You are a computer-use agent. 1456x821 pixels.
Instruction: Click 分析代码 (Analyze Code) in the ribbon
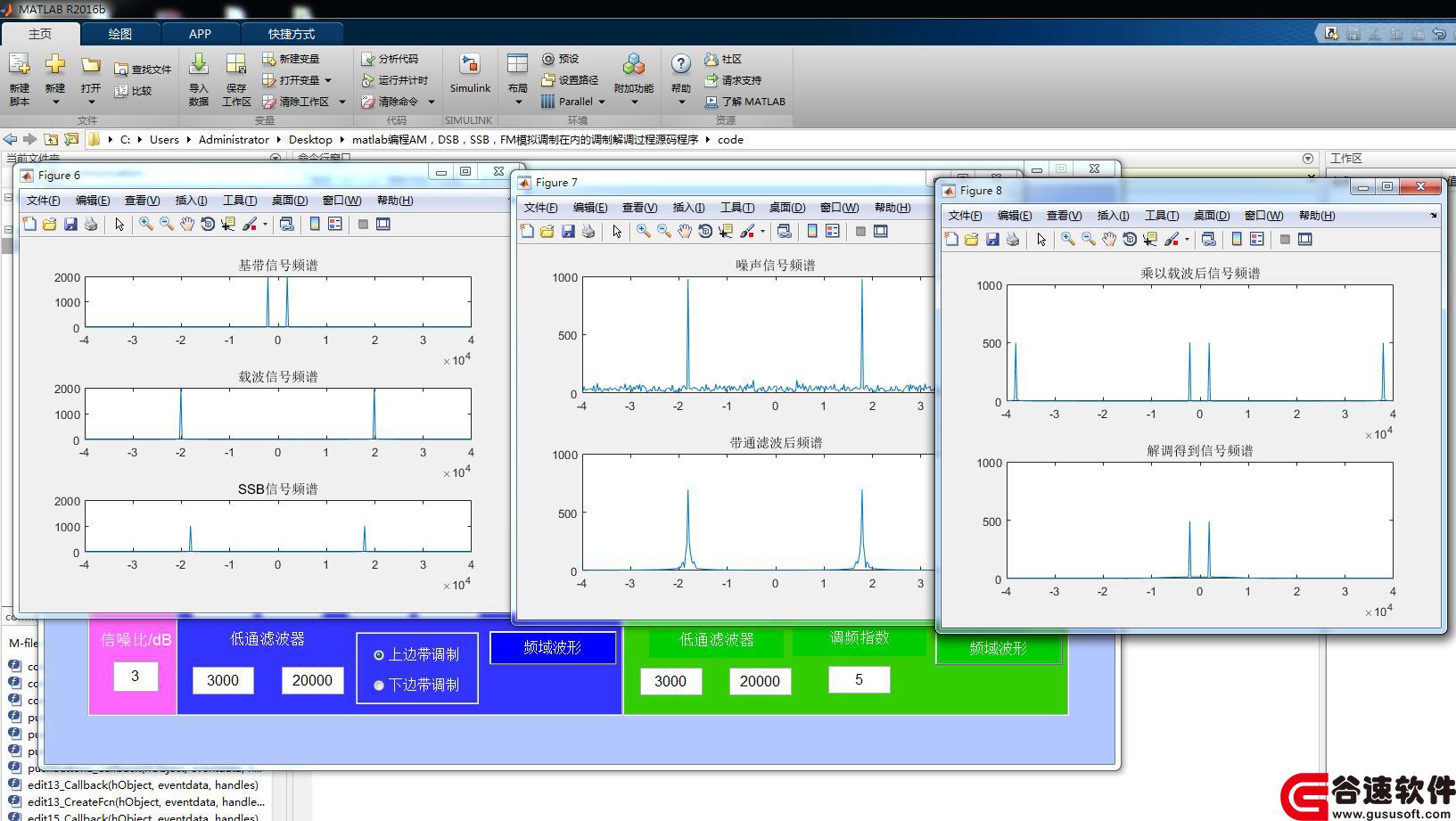[x=390, y=59]
